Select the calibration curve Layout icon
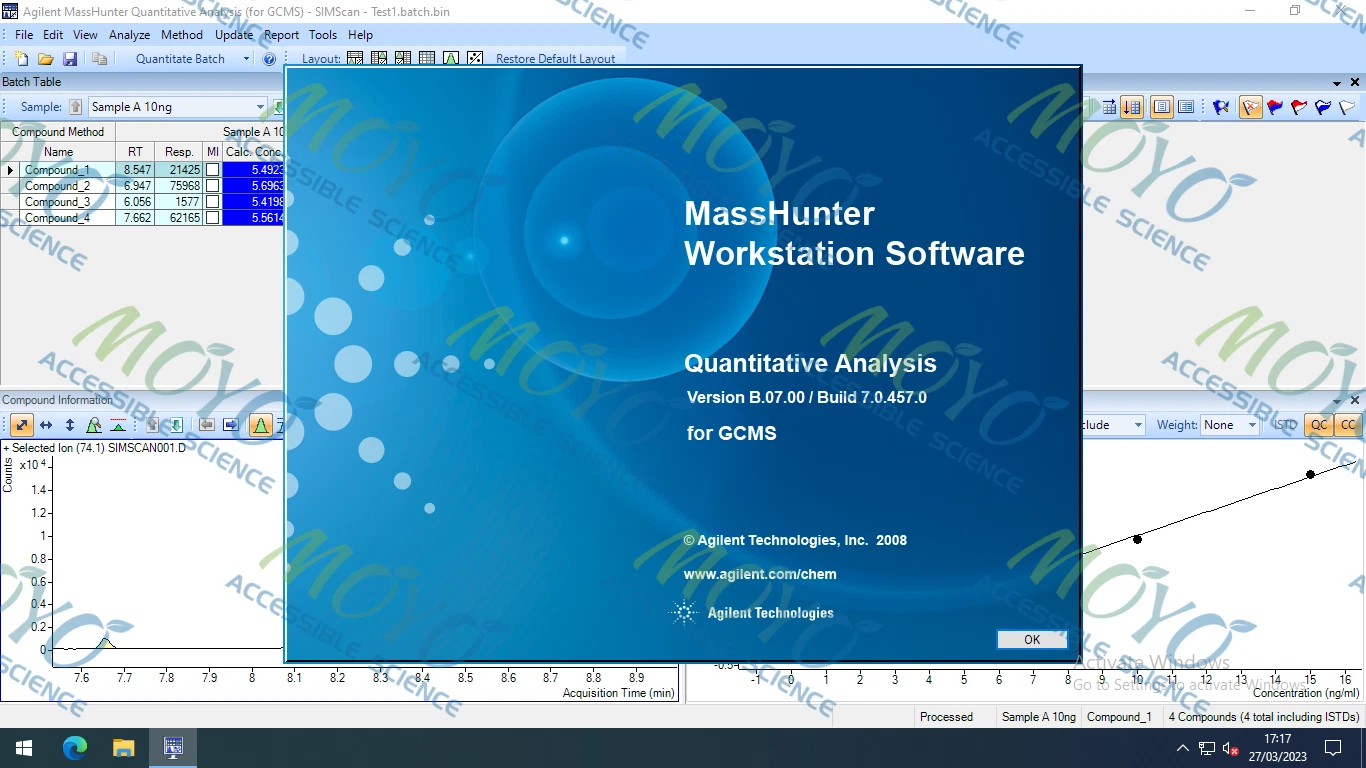 coord(475,59)
